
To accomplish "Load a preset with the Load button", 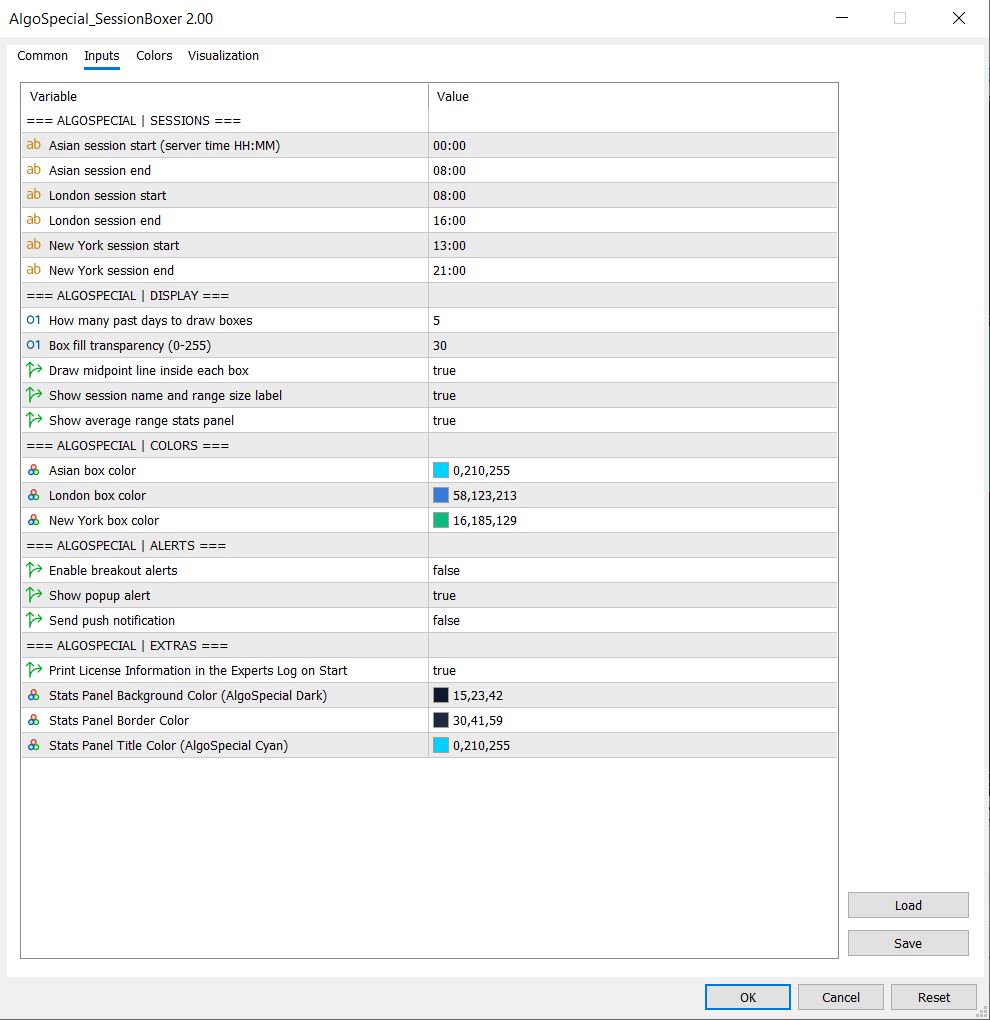I will point(908,906).
